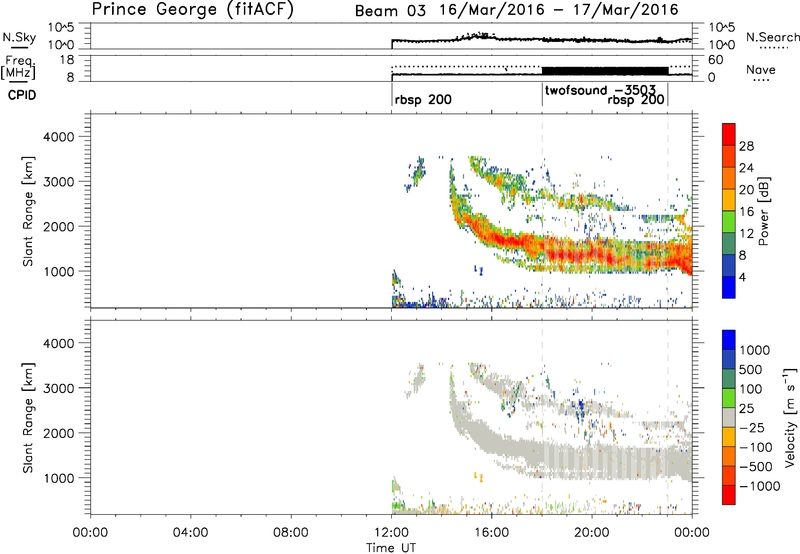The image size is (800, 554).
Task: Select the 'Freq. [MHz]' axis label
Action: click(x=18, y=68)
